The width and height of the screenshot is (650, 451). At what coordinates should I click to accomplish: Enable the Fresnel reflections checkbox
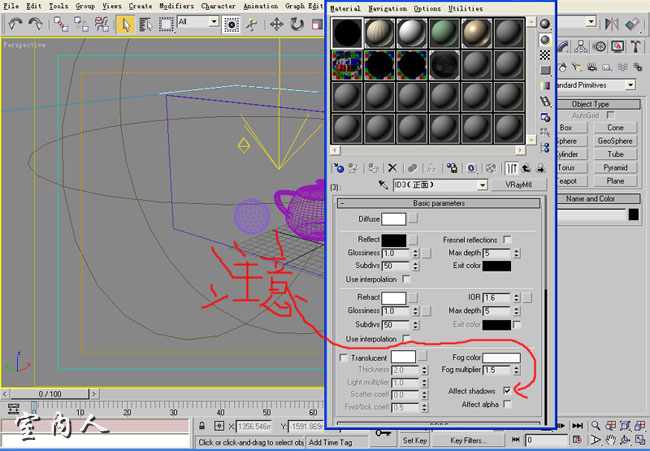(x=507, y=240)
